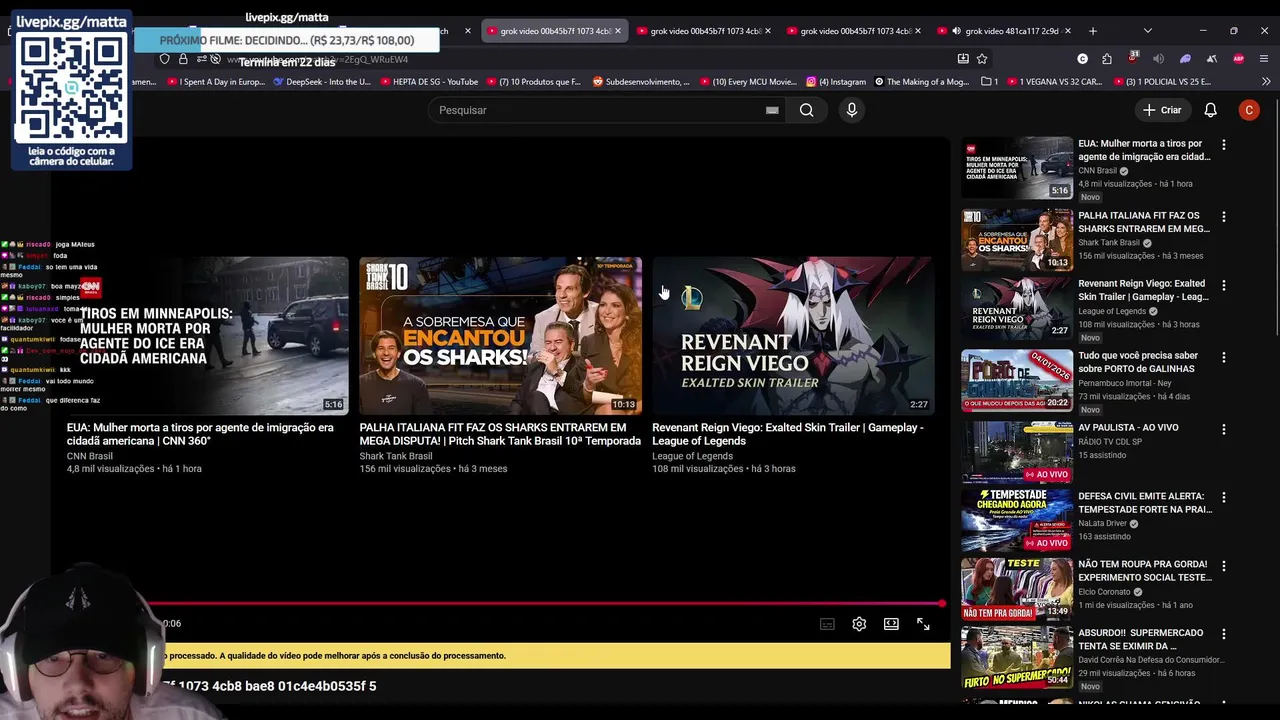Open the tracking protection shield icon

pos(165,59)
